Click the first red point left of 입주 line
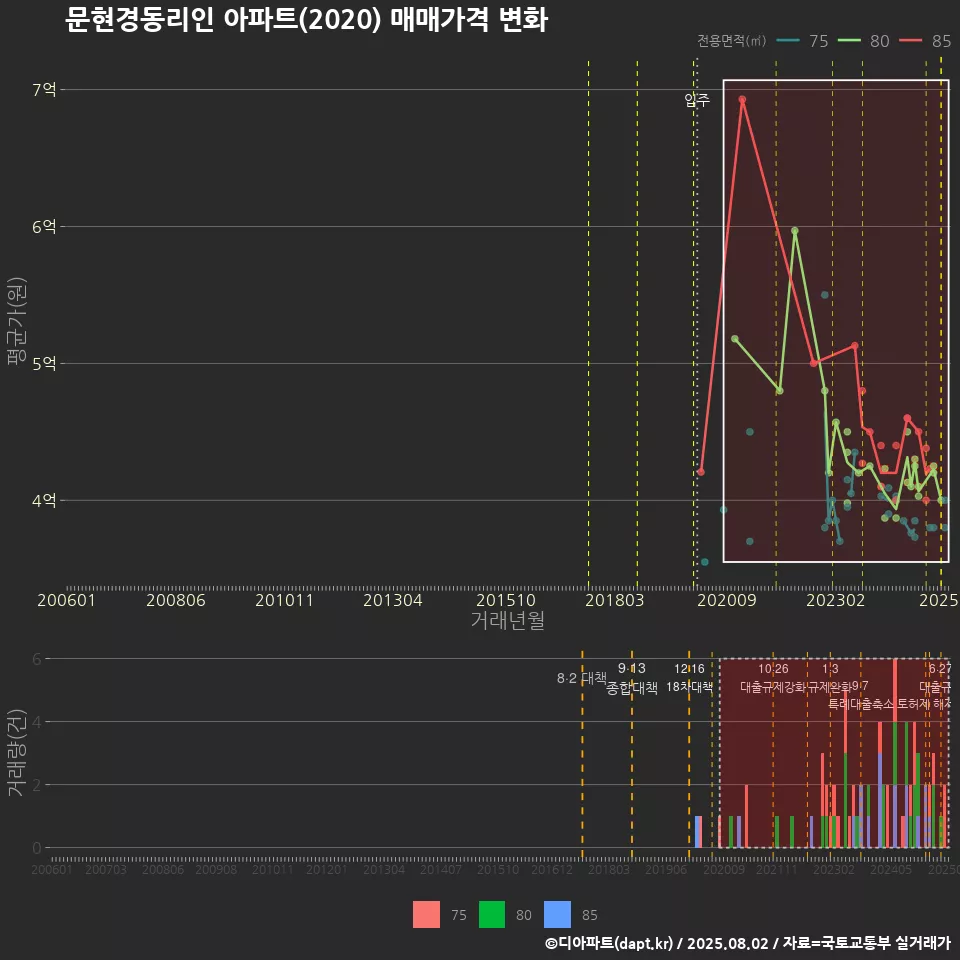The height and width of the screenshot is (960, 960). pos(701,472)
